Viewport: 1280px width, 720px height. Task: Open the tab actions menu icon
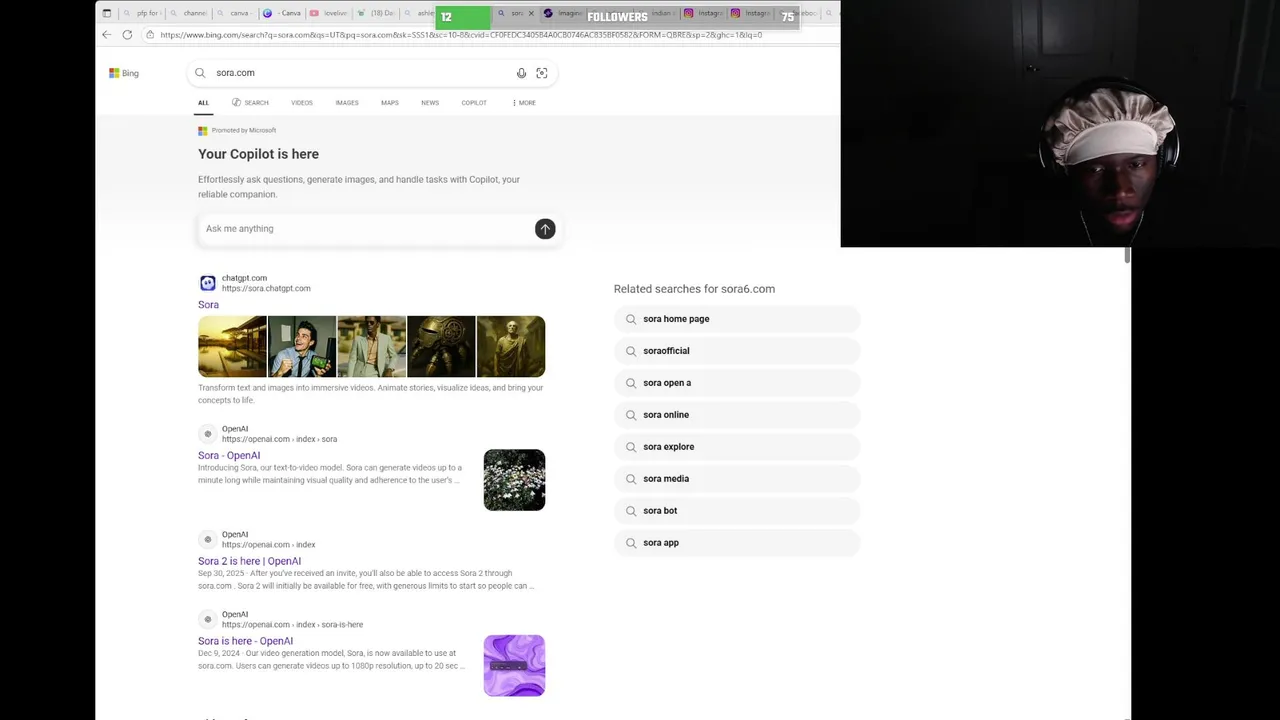107,13
